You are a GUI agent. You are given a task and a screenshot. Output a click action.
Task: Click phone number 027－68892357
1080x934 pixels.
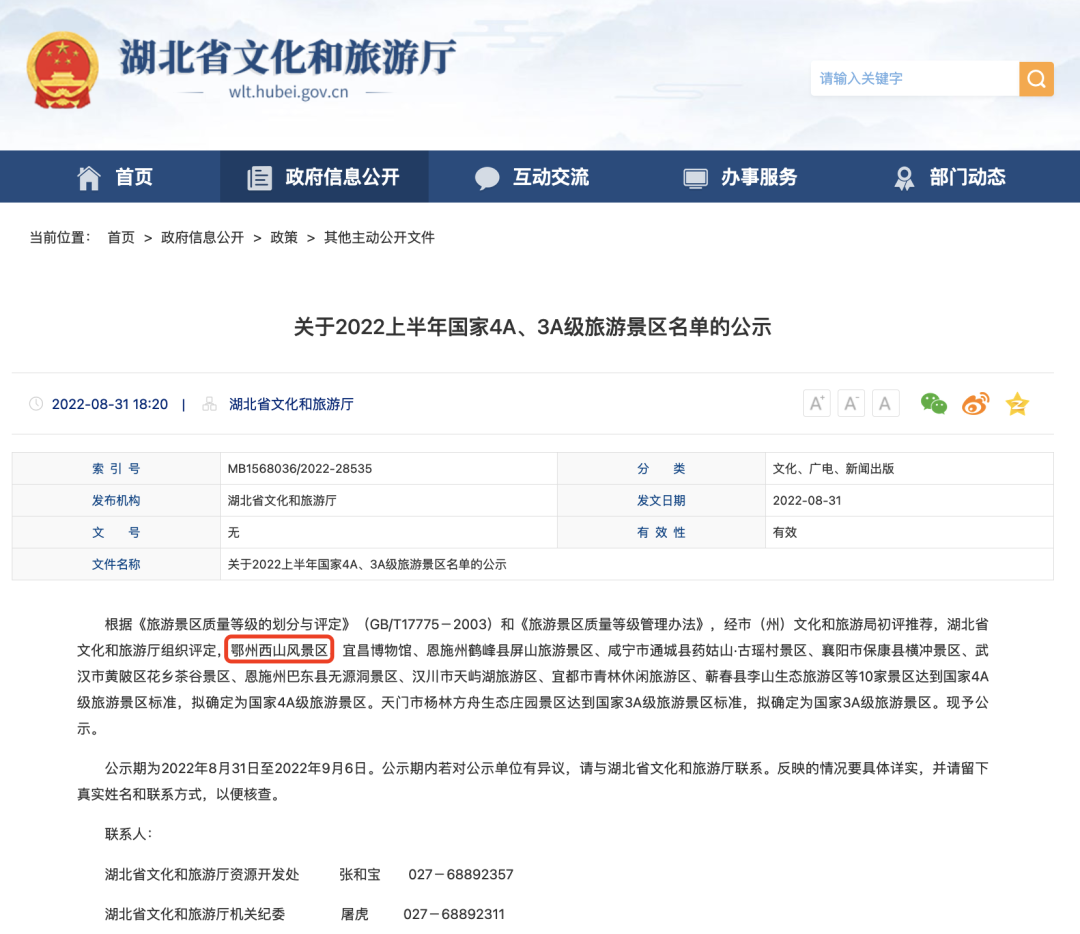click(461, 874)
